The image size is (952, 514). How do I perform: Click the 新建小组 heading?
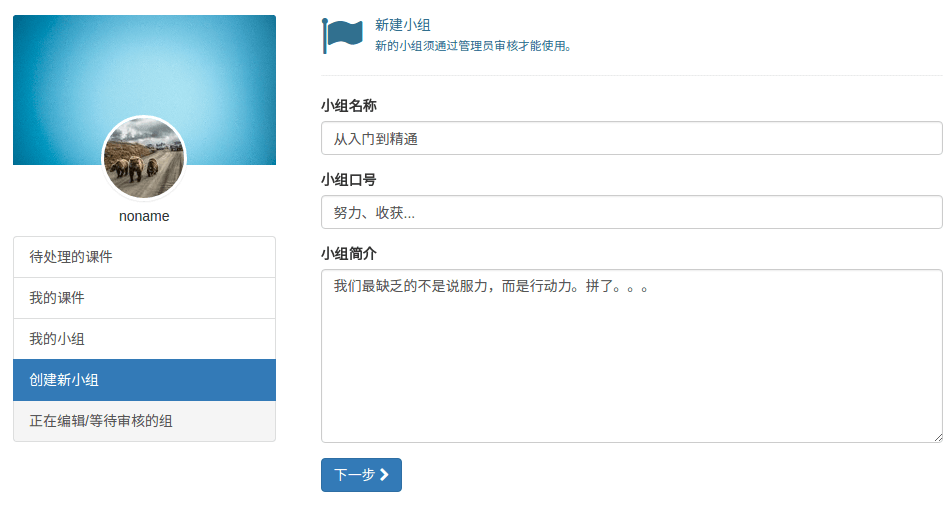(x=403, y=25)
